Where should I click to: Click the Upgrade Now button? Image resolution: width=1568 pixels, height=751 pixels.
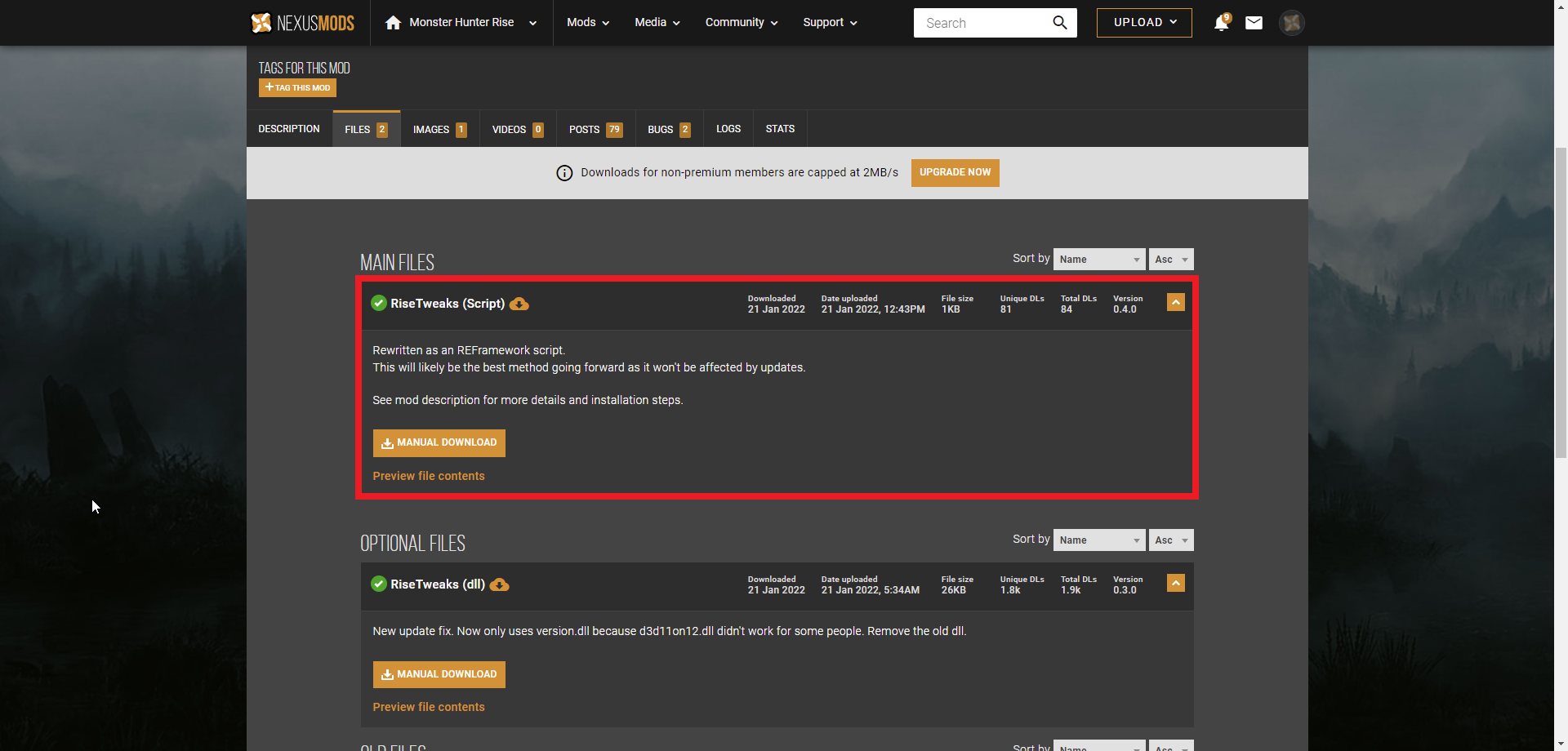click(955, 173)
